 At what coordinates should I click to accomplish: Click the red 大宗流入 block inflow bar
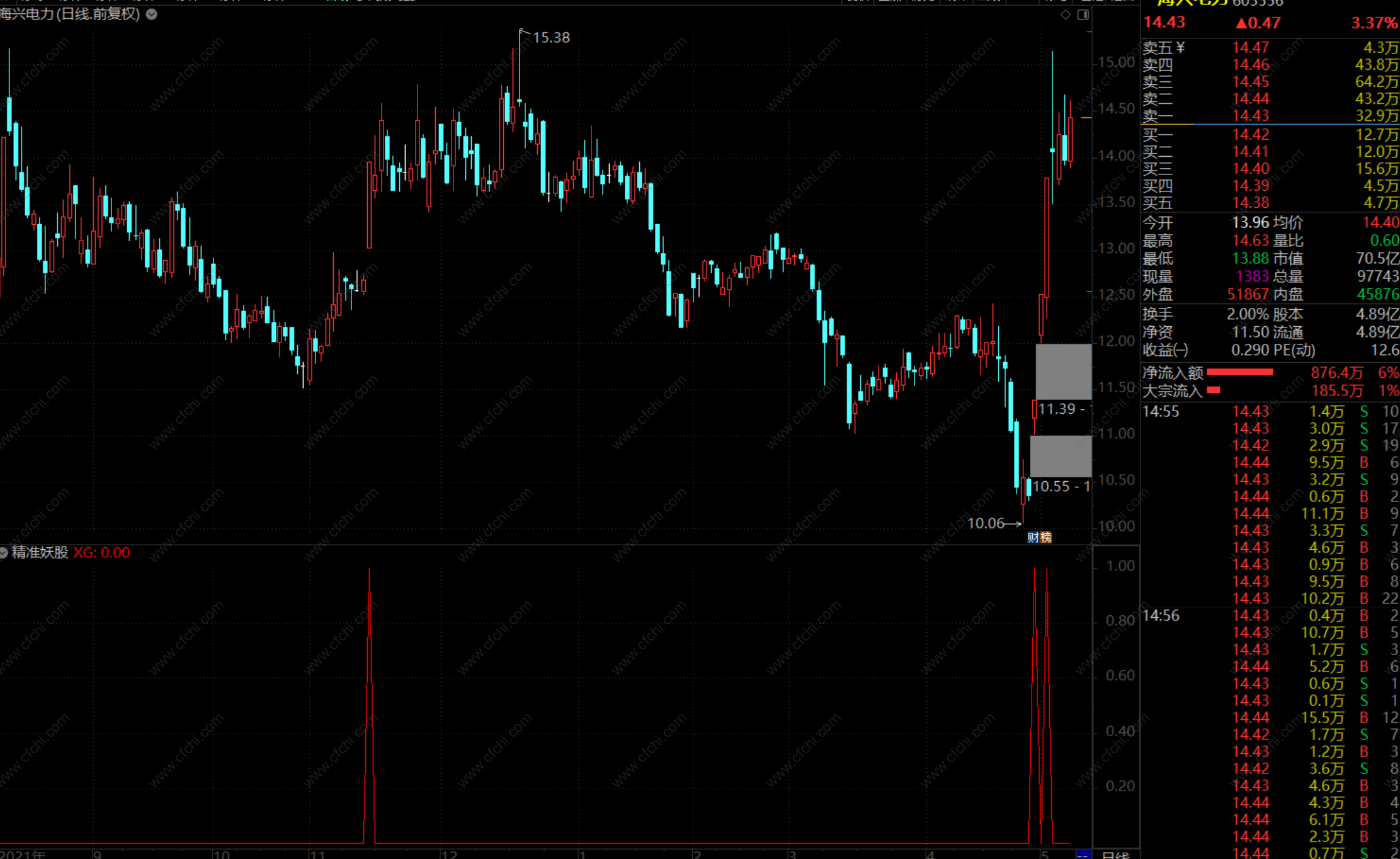tap(1214, 390)
